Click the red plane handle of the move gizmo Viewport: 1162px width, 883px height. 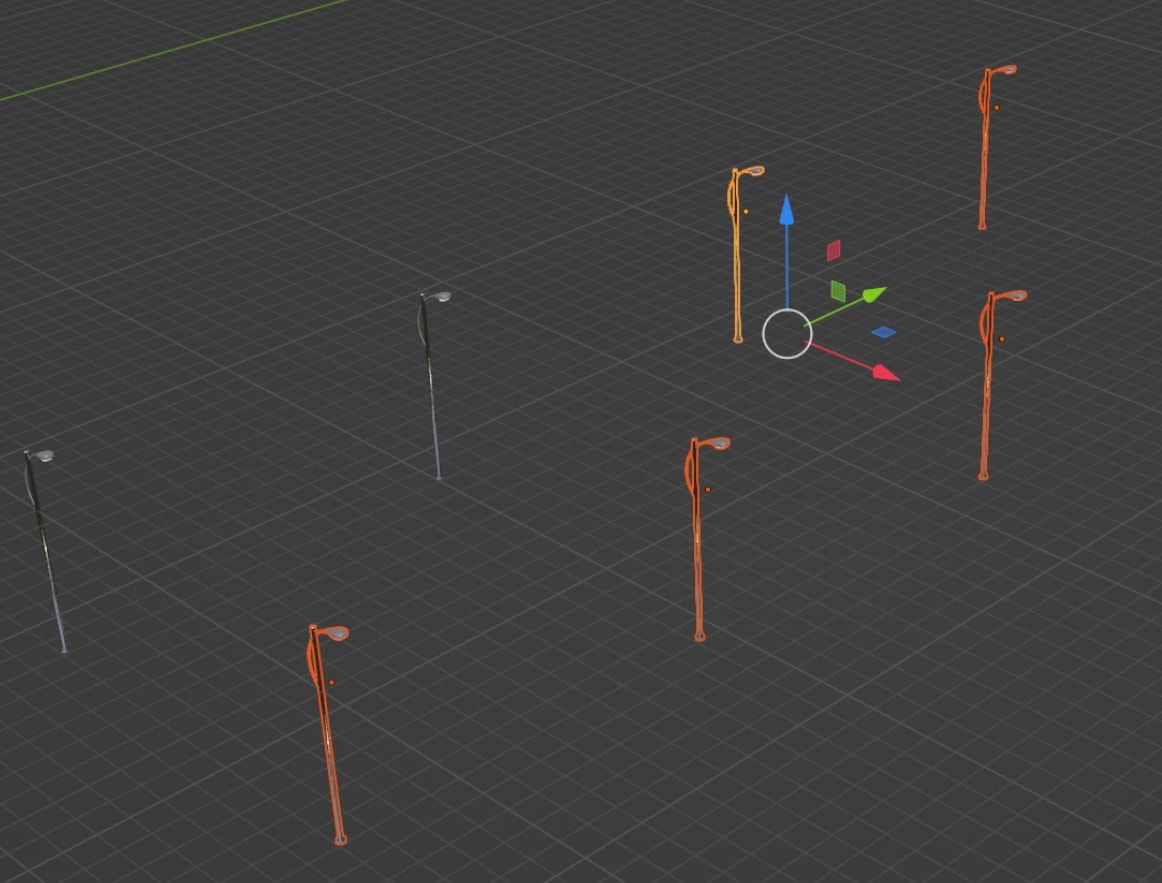coord(834,250)
